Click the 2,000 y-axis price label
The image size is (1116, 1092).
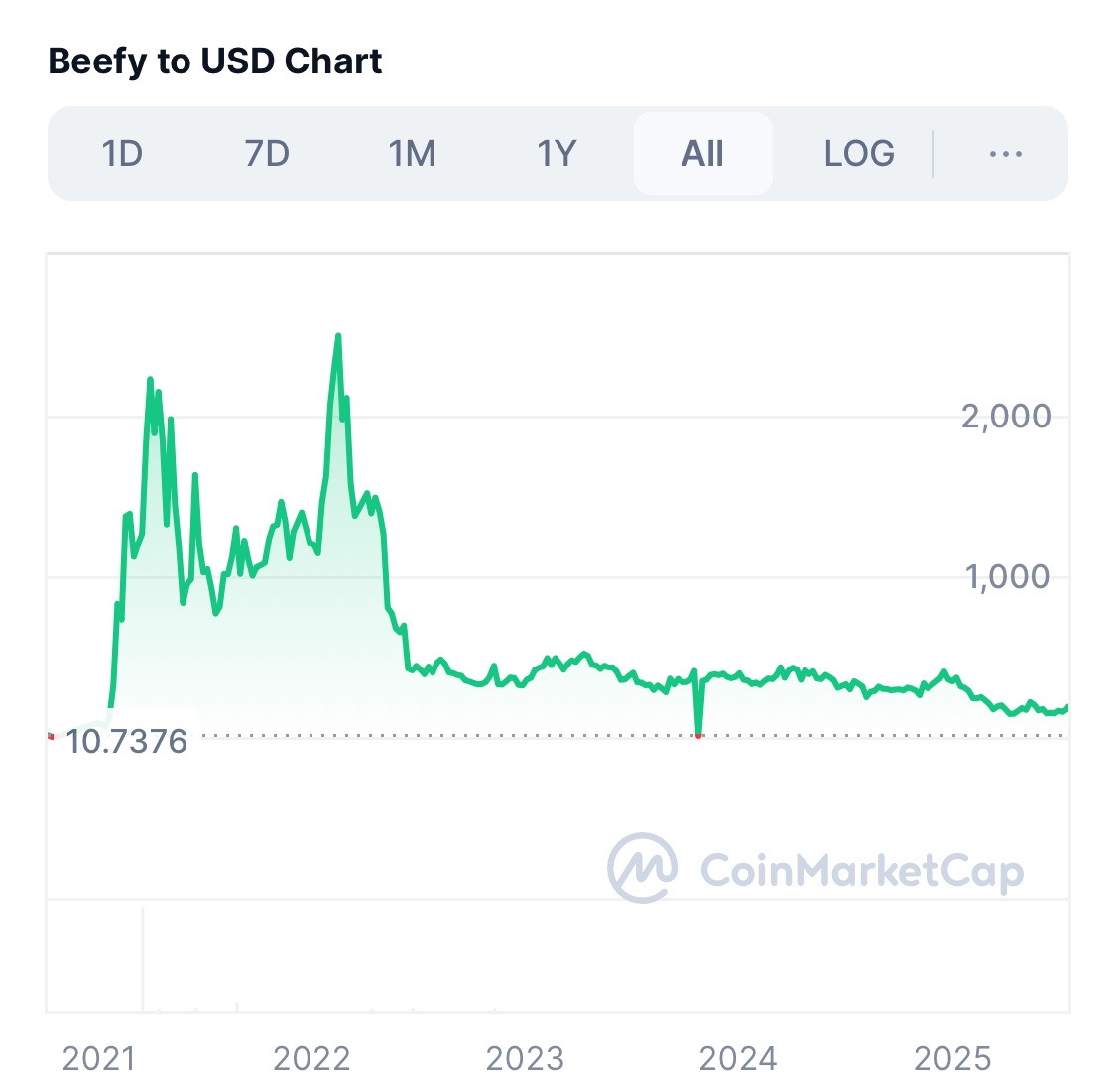[1006, 416]
